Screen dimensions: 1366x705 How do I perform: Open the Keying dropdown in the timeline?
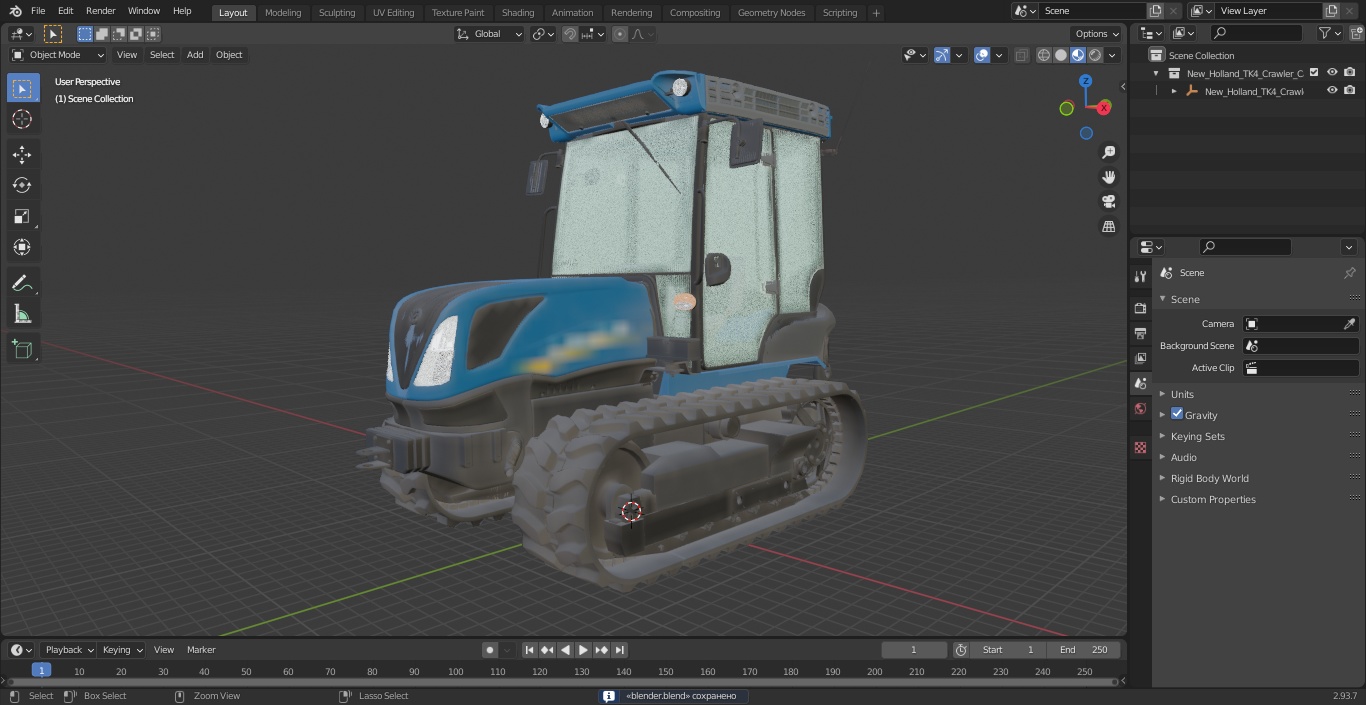[x=122, y=650]
